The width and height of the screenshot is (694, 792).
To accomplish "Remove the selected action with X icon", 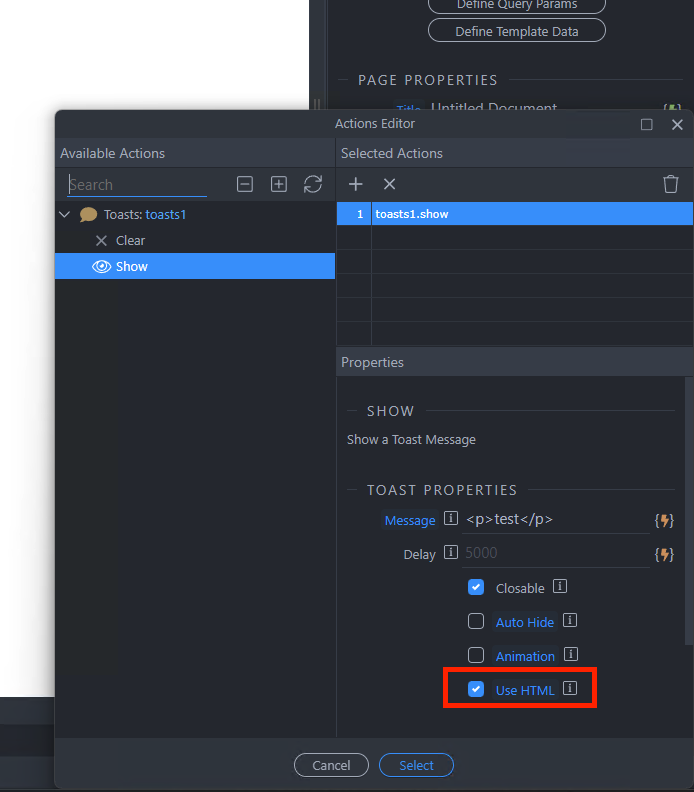I will pyautogui.click(x=390, y=184).
